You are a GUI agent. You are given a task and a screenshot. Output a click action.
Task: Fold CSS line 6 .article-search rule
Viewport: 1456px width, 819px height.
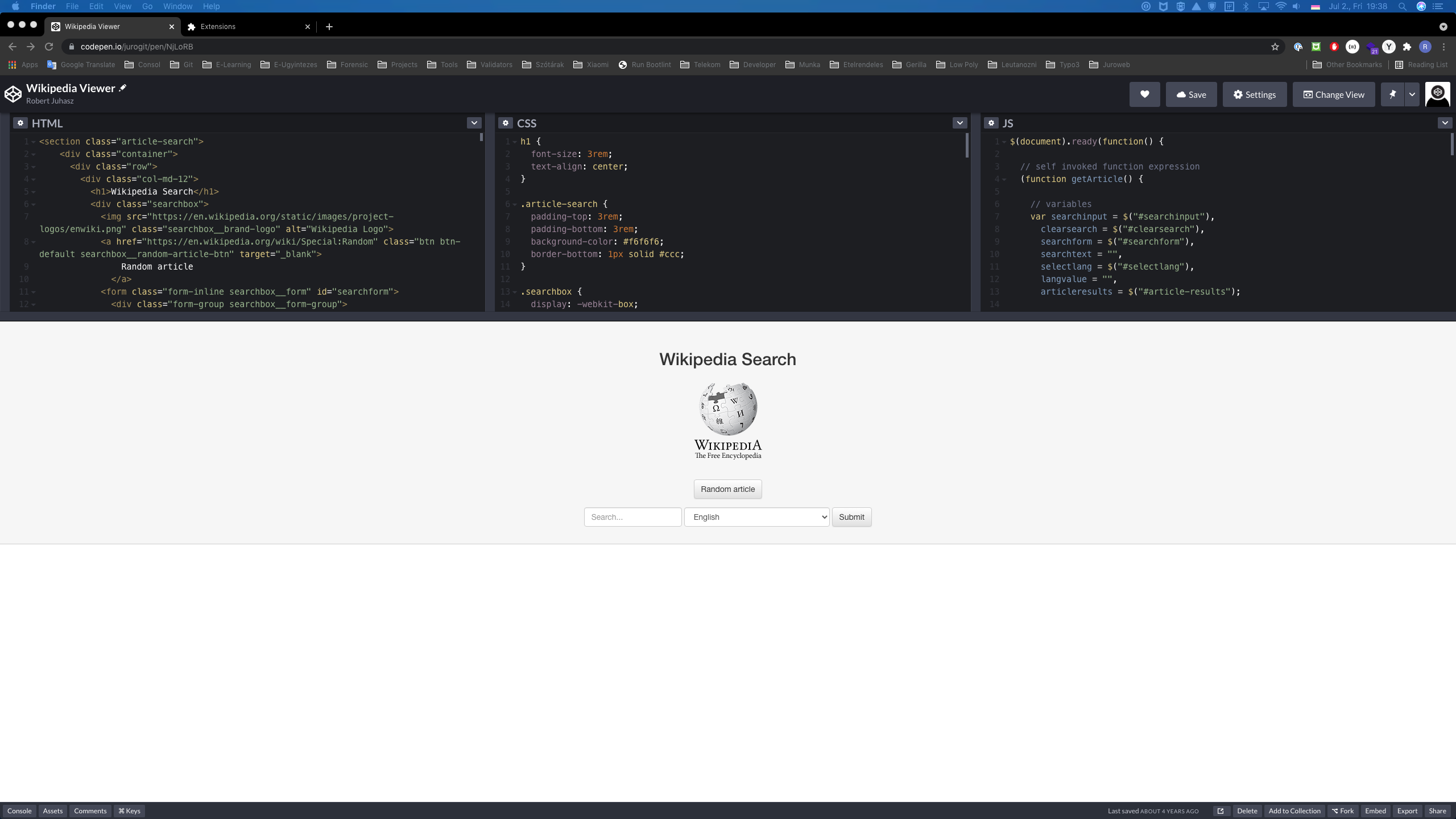pyautogui.click(x=515, y=204)
